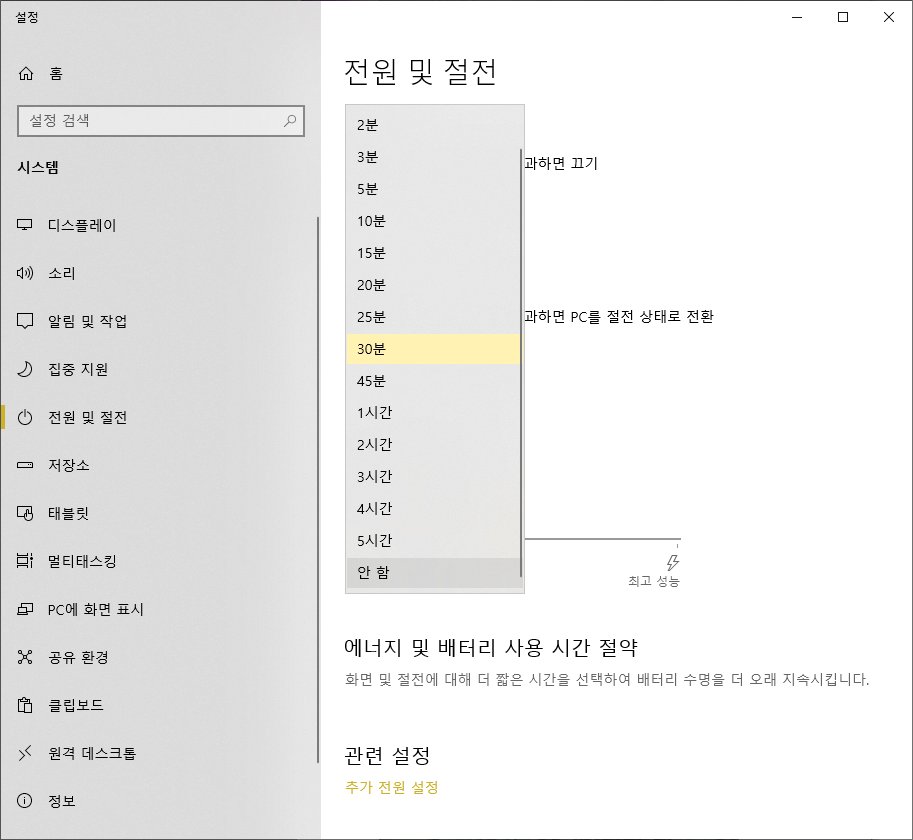The height and width of the screenshot is (840, 913).
Task: Click the dropdown list scrollbar
Action: (521, 363)
